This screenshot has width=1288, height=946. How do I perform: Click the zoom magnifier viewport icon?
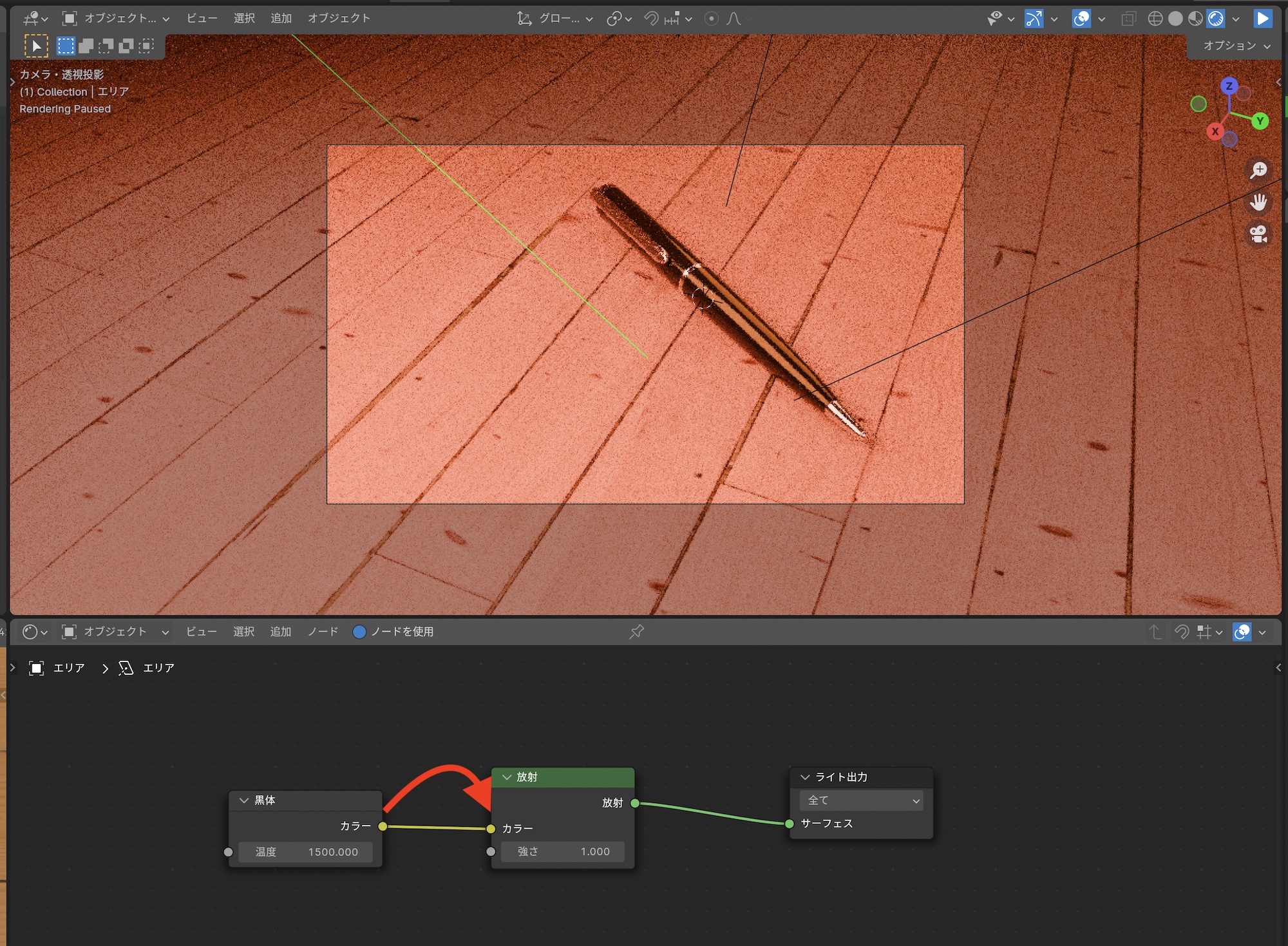tap(1258, 170)
